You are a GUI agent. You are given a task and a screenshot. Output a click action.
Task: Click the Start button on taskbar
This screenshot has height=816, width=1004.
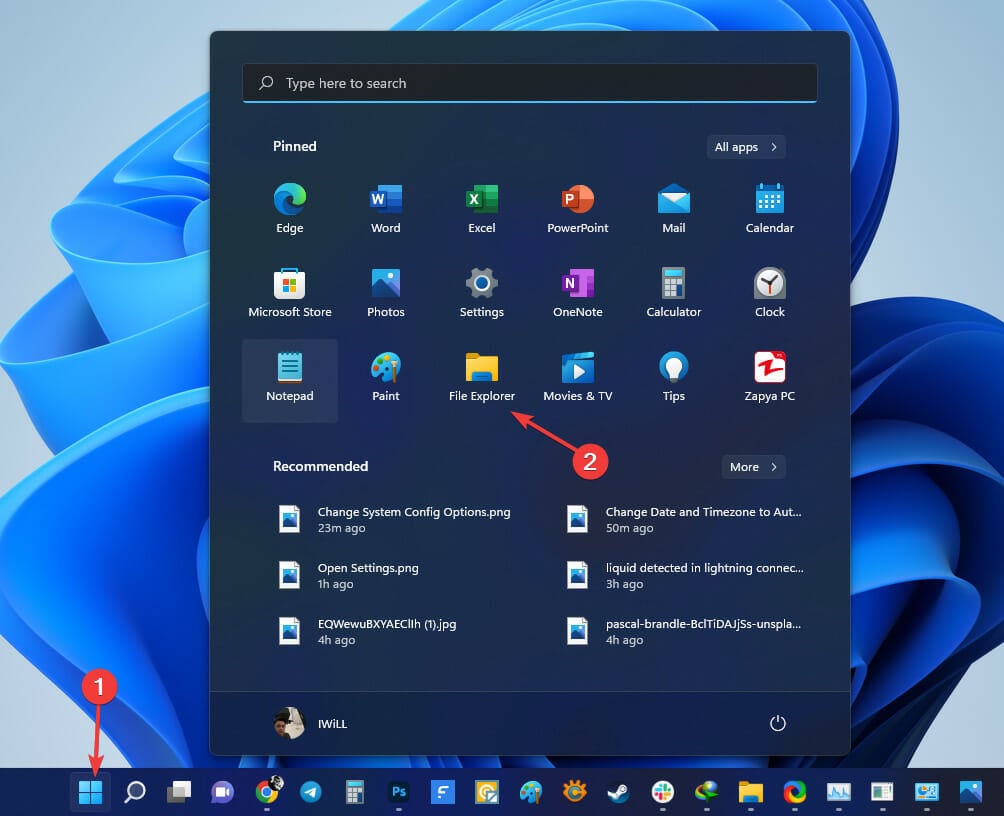click(90, 792)
